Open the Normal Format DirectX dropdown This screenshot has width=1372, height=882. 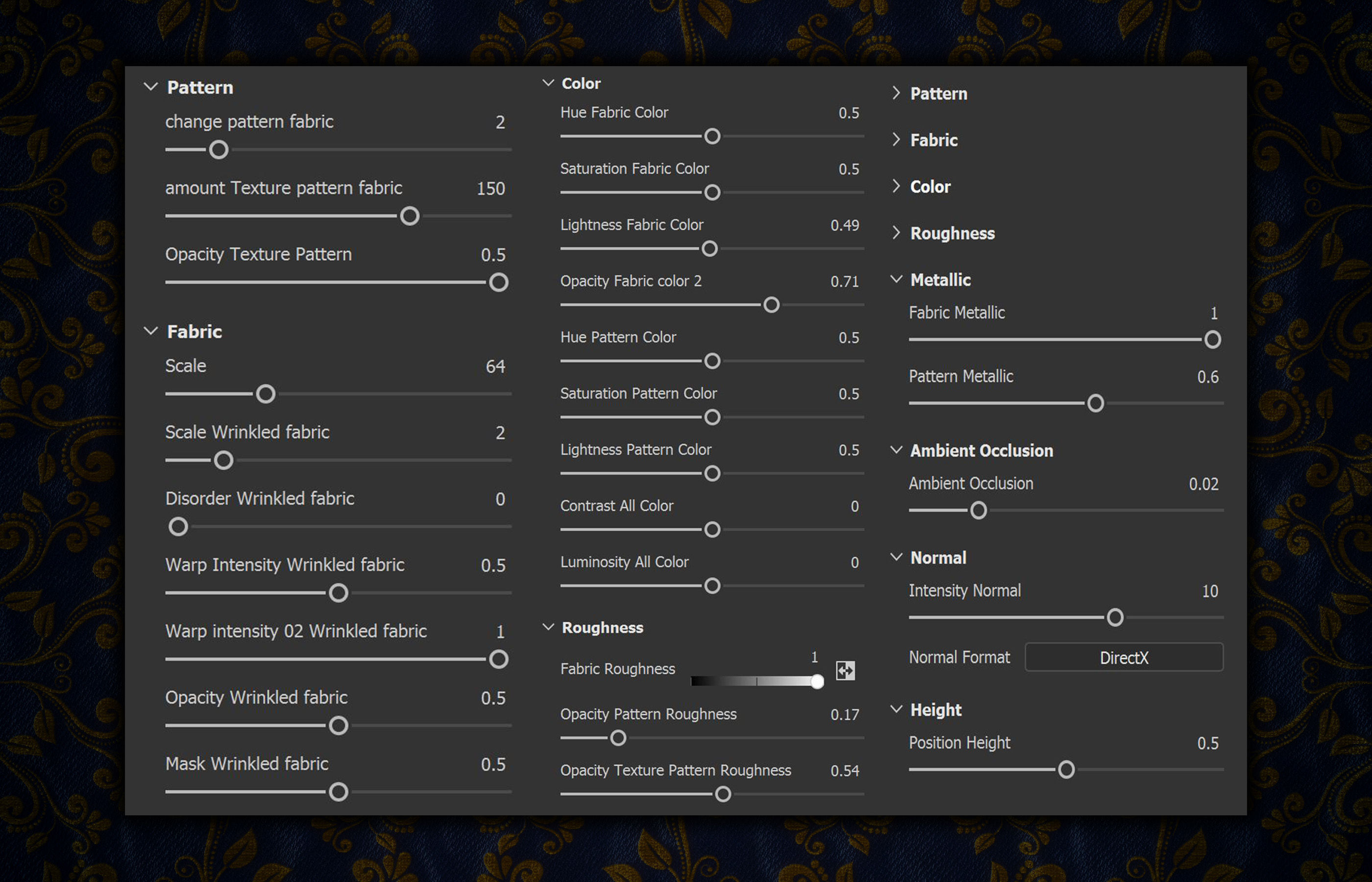pyautogui.click(x=1124, y=657)
